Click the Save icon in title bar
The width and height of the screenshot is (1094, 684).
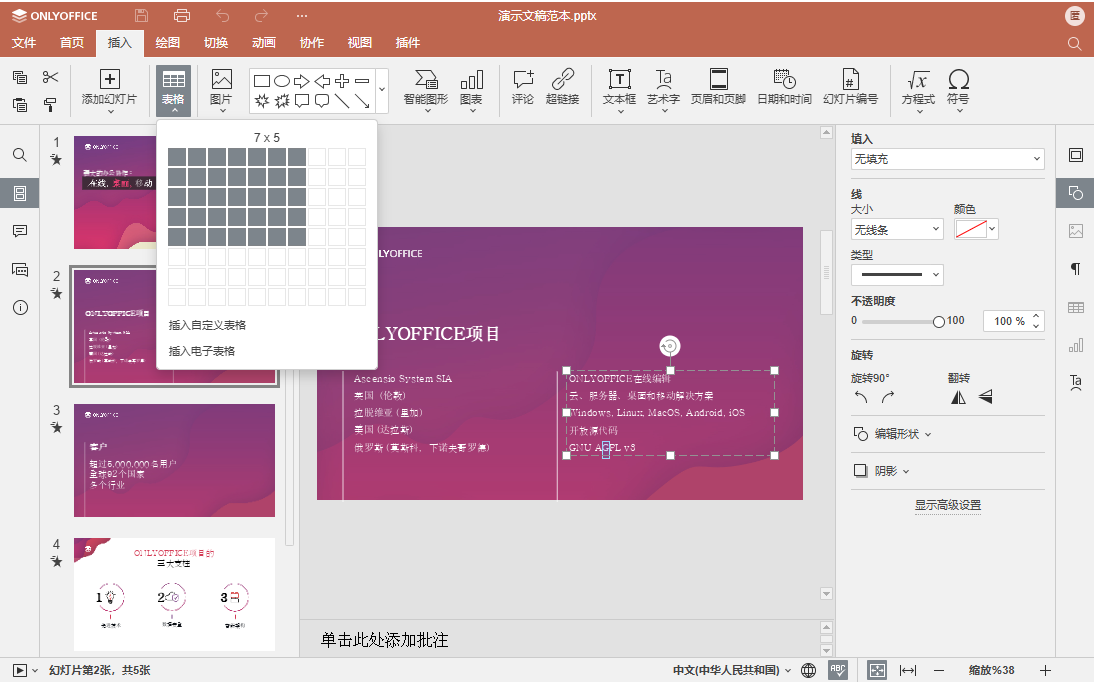(x=142, y=15)
